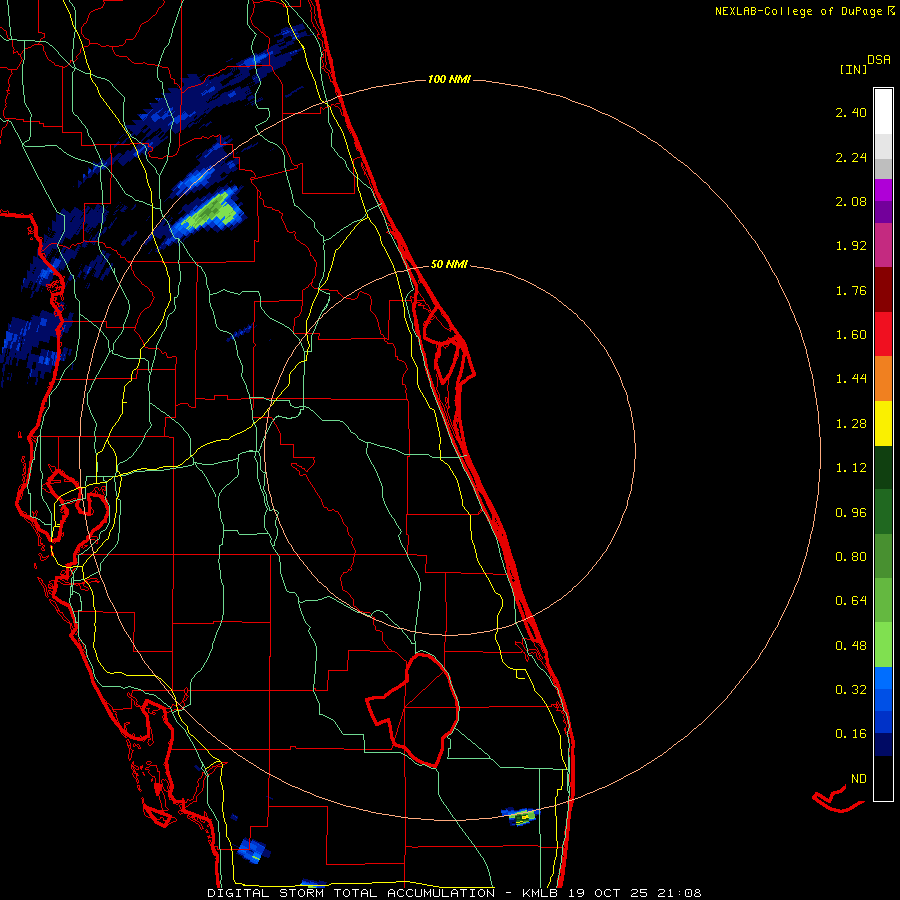The width and height of the screenshot is (900, 900).
Task: Click the ND legend label
Action: (x=859, y=779)
